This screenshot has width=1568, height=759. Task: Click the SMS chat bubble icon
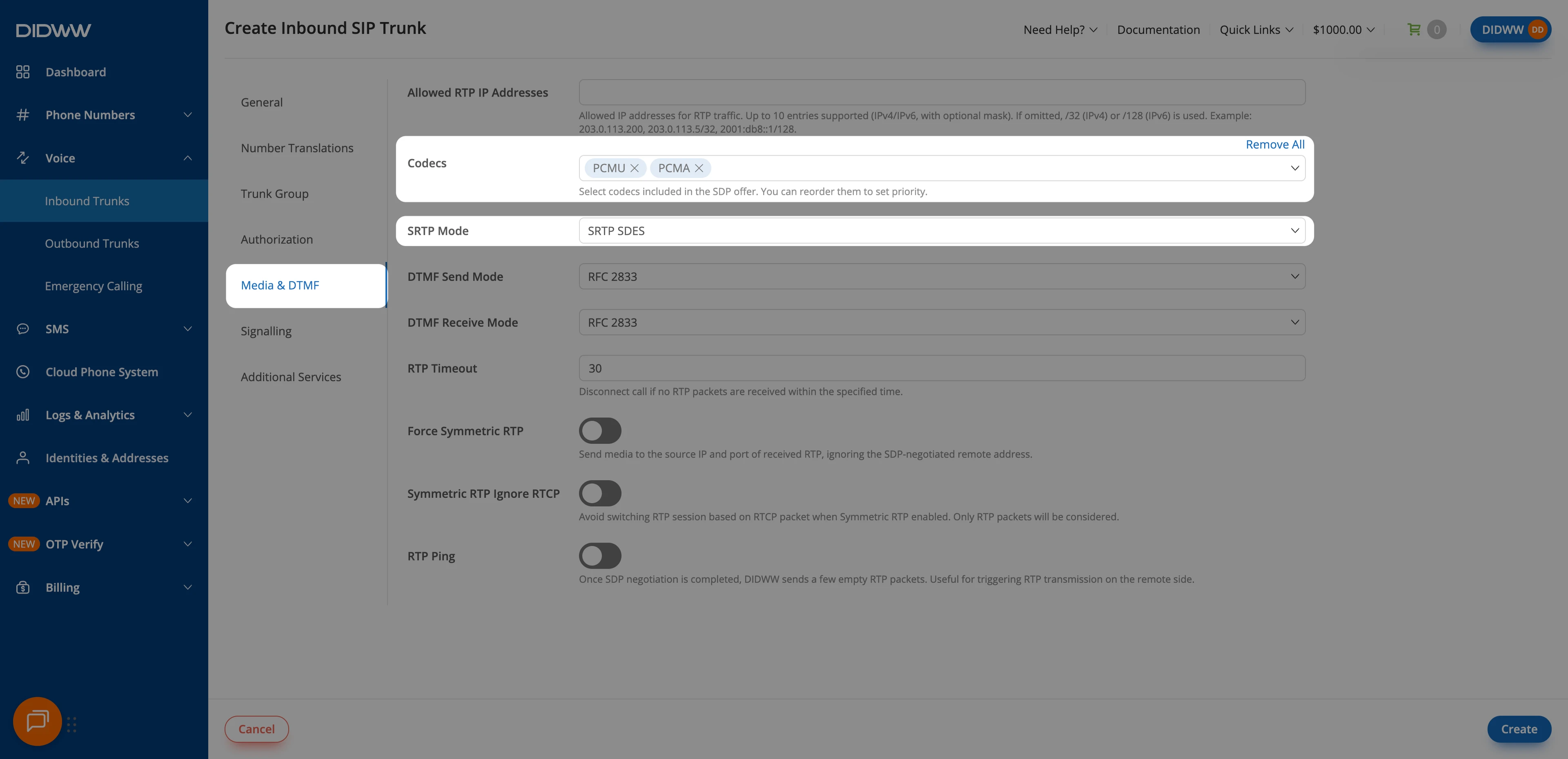tap(22, 329)
